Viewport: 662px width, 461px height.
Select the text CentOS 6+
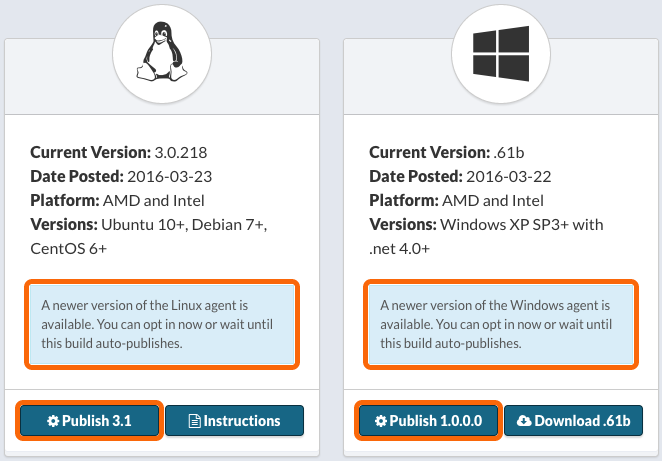pos(68,249)
